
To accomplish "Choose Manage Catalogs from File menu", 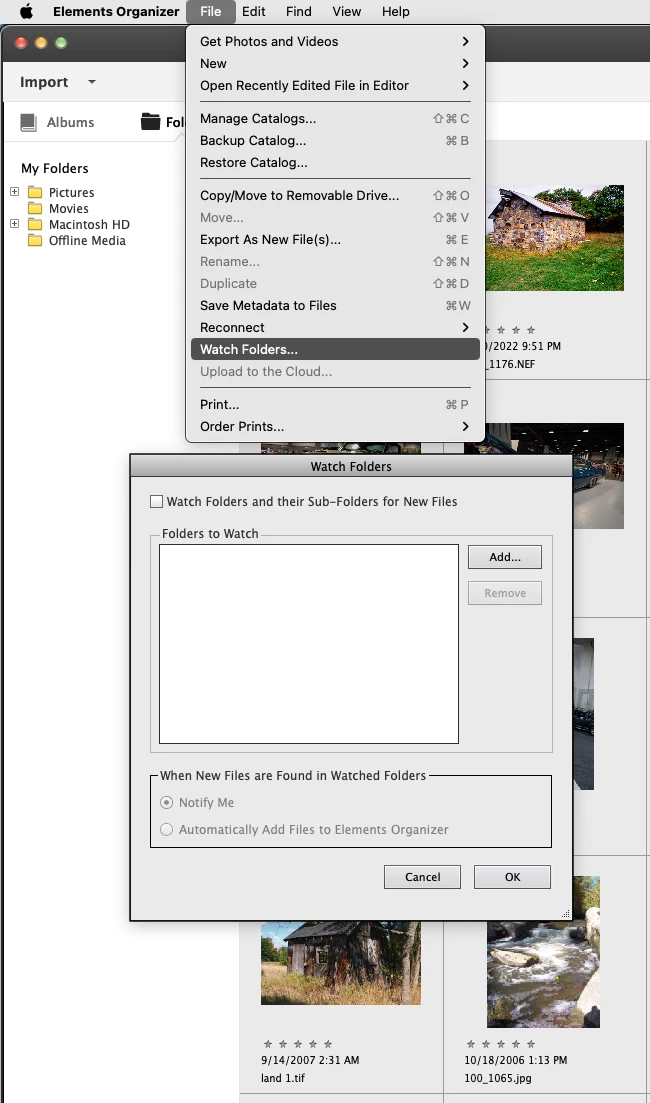I will click(x=335, y=118).
